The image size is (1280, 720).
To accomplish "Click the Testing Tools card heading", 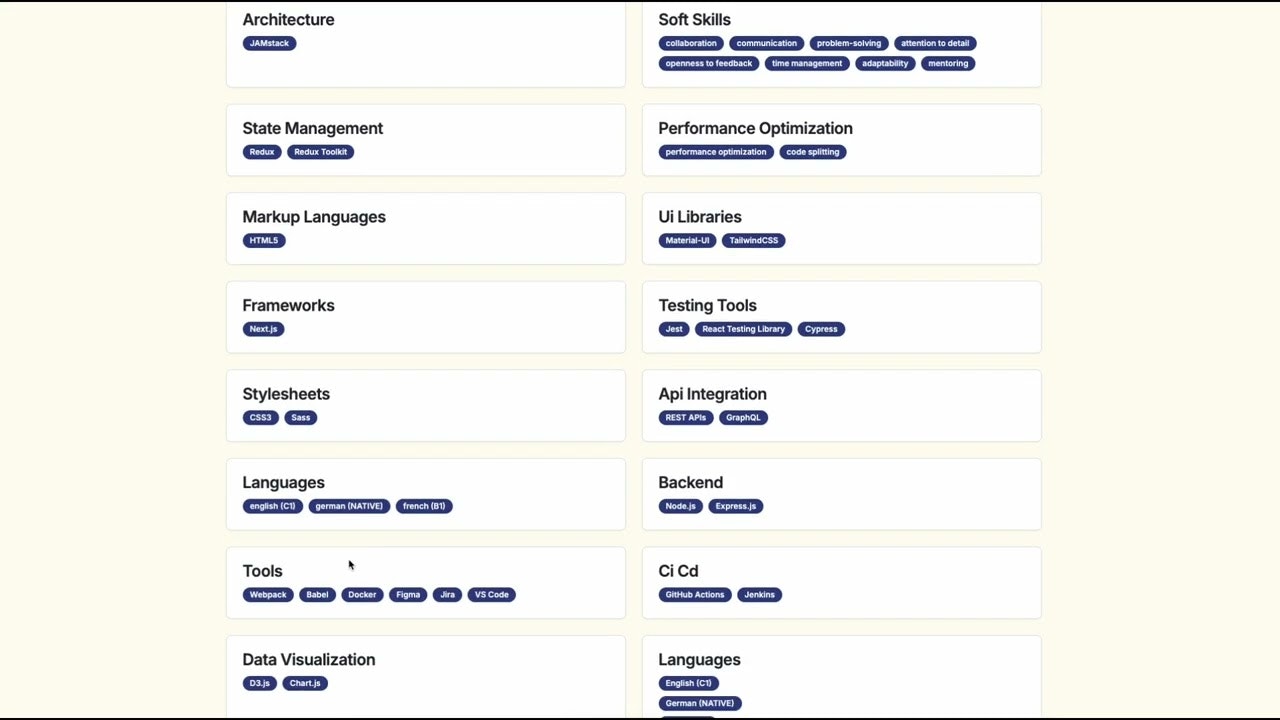I will pos(707,305).
